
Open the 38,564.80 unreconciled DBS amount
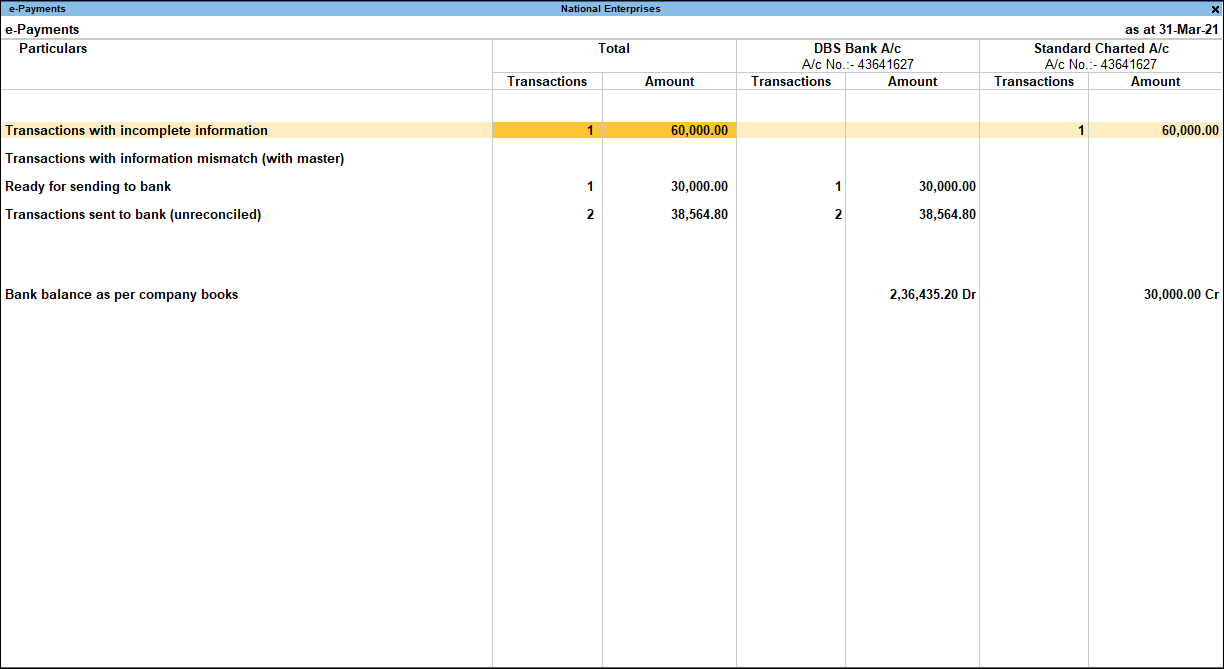coord(946,214)
